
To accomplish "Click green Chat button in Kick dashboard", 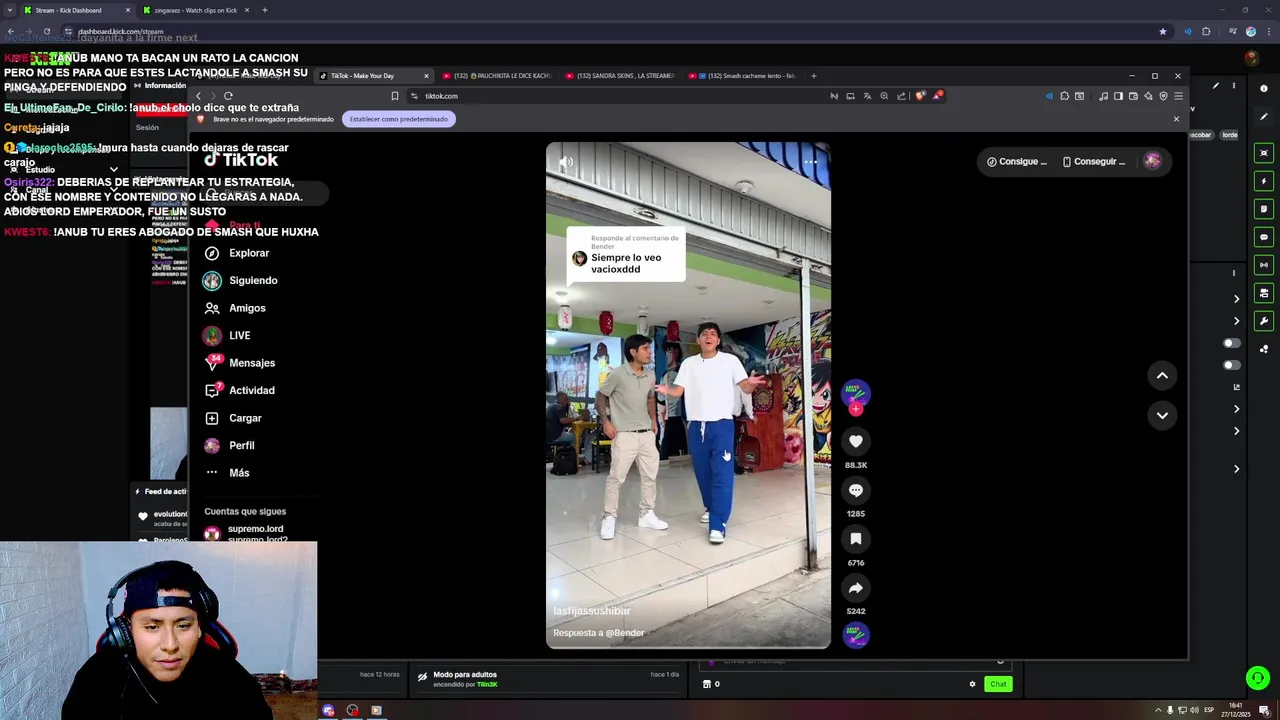I will pos(998,684).
